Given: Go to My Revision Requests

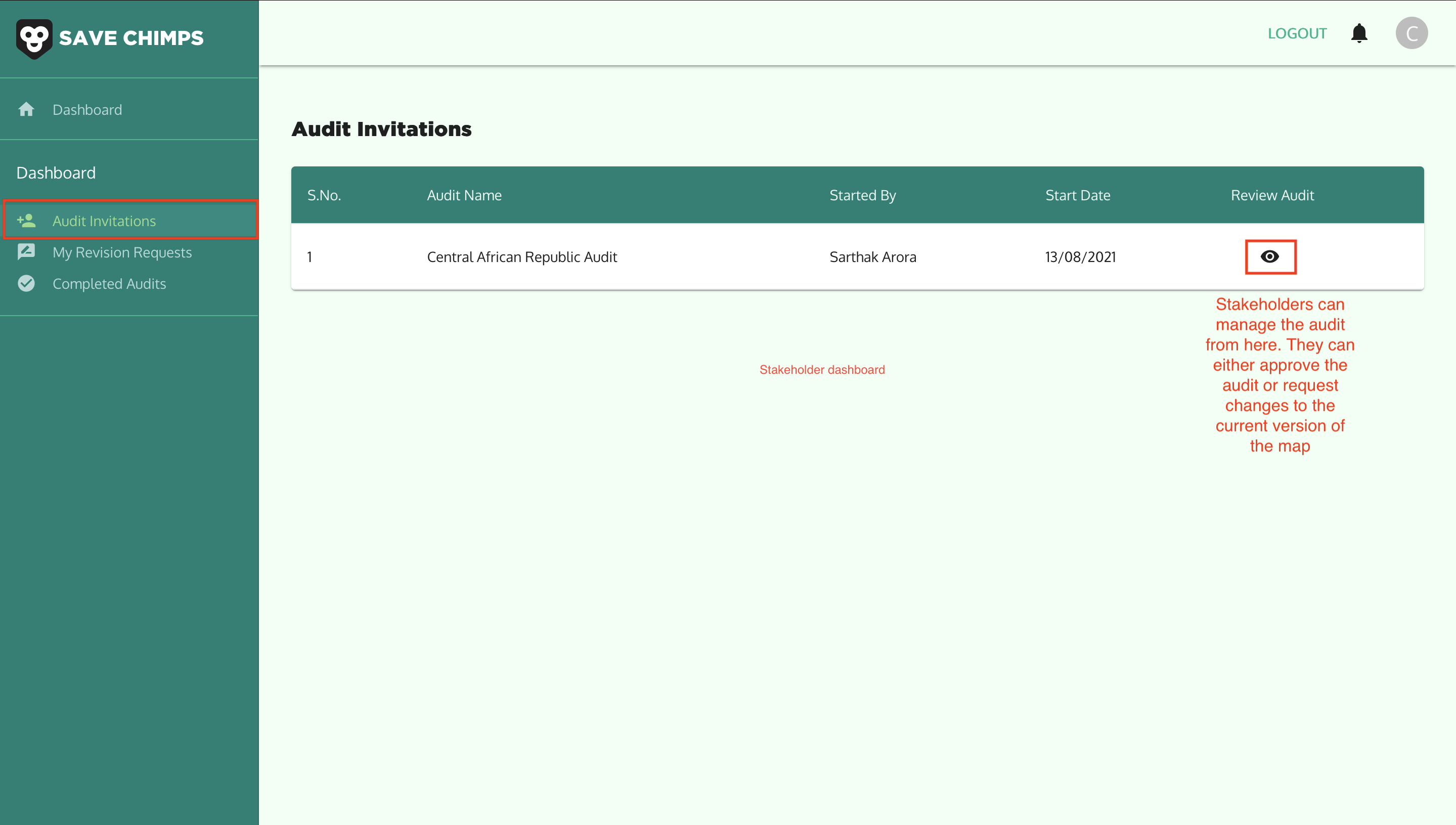Looking at the screenshot, I should tap(122, 252).
